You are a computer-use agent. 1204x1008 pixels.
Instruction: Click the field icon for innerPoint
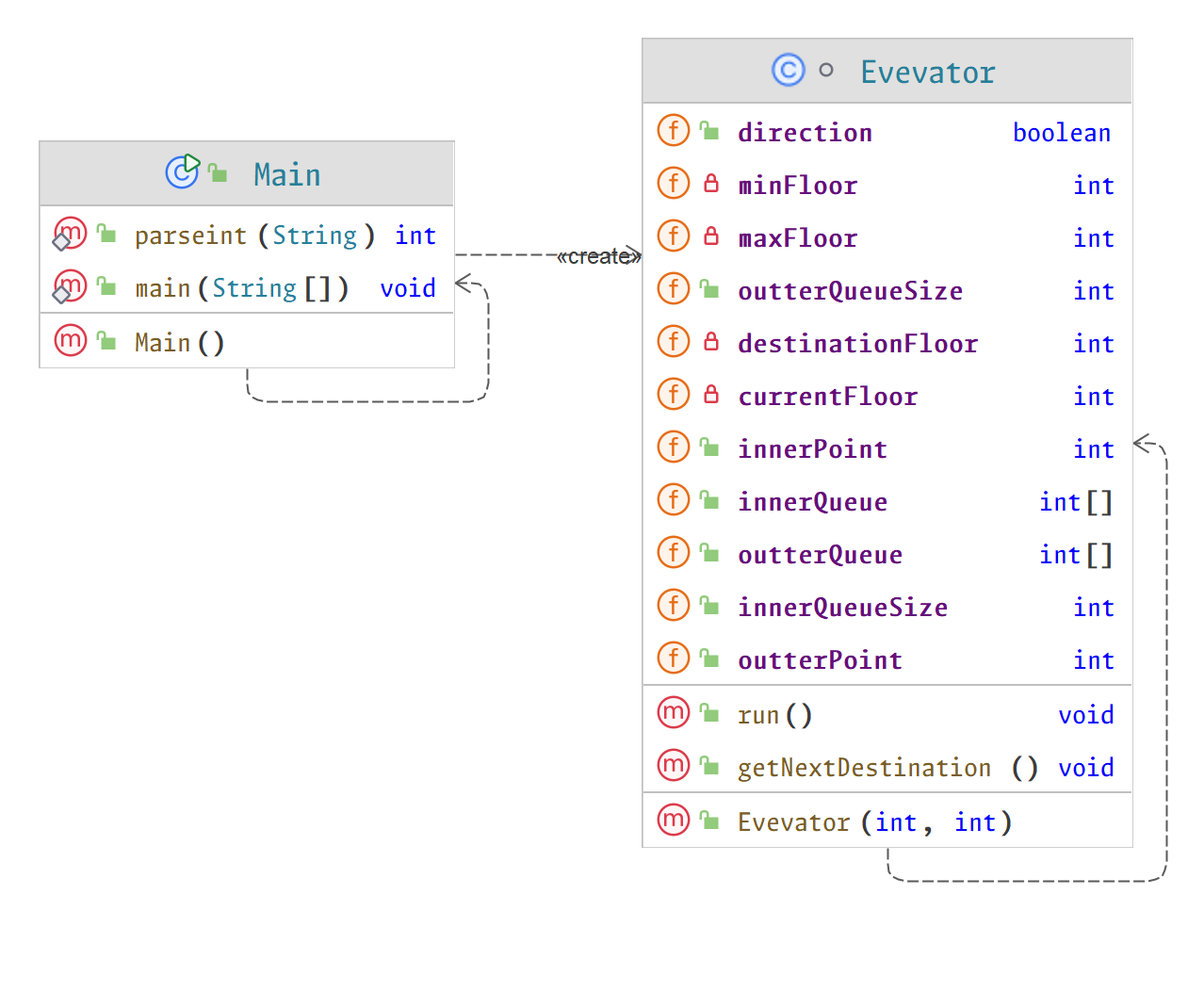coord(674,447)
